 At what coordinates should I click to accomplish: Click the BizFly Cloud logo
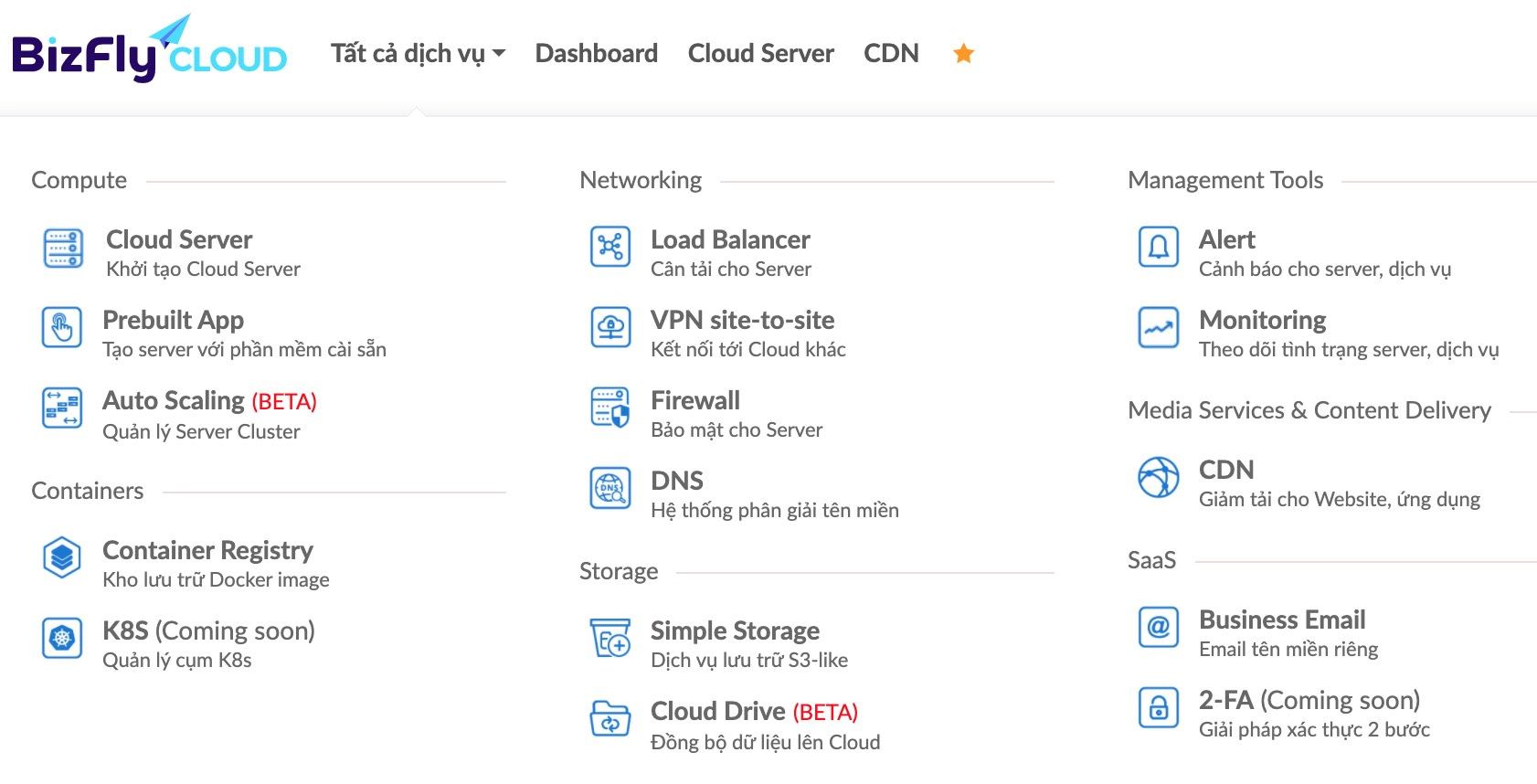[x=149, y=48]
